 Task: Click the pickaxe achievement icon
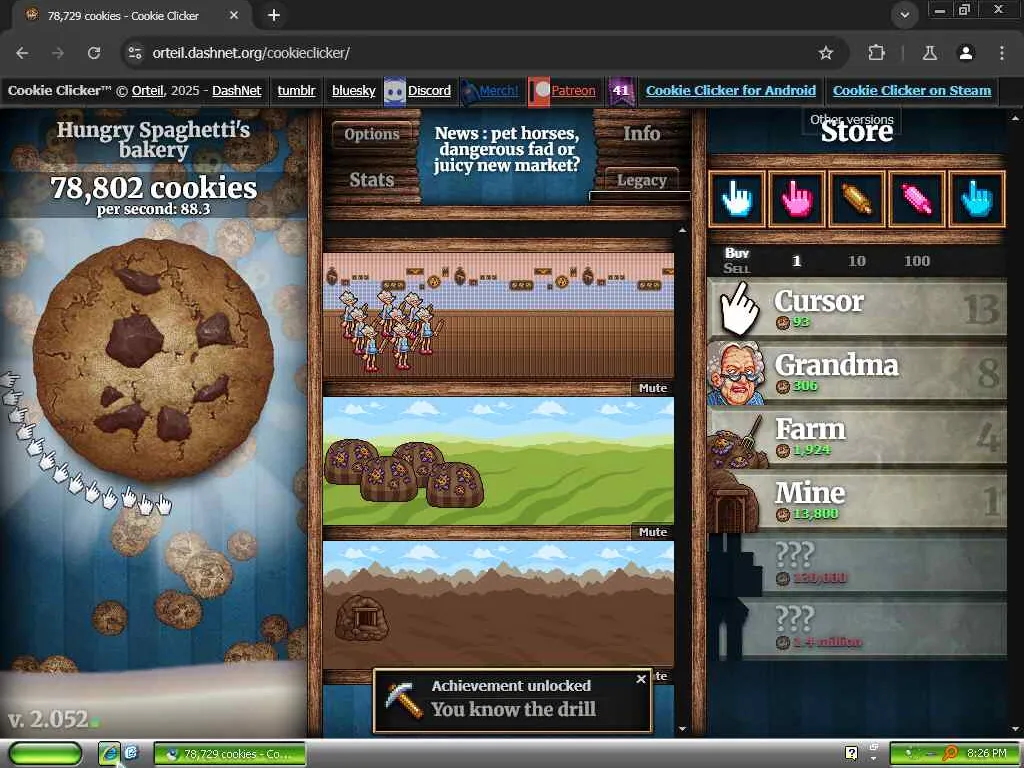click(403, 699)
